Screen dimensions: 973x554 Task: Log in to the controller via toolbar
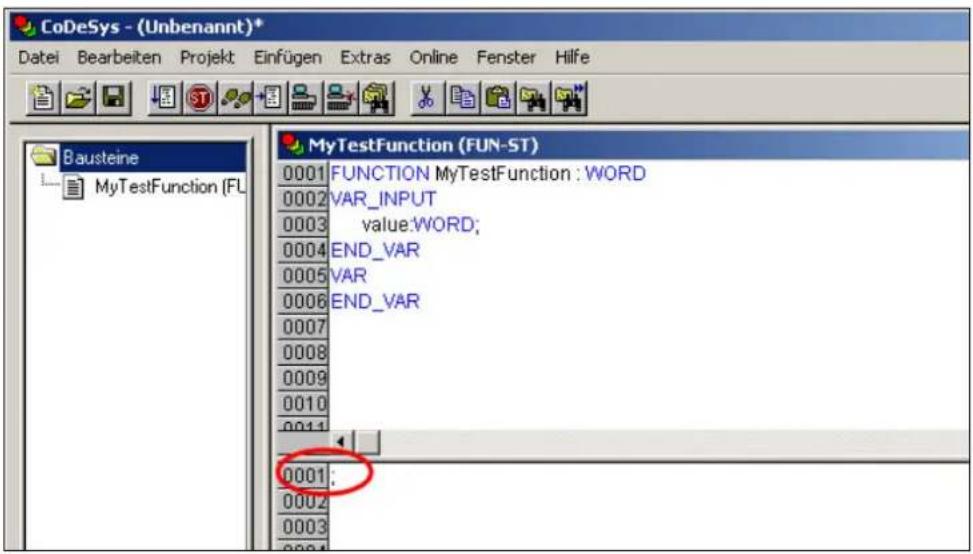(x=303, y=99)
